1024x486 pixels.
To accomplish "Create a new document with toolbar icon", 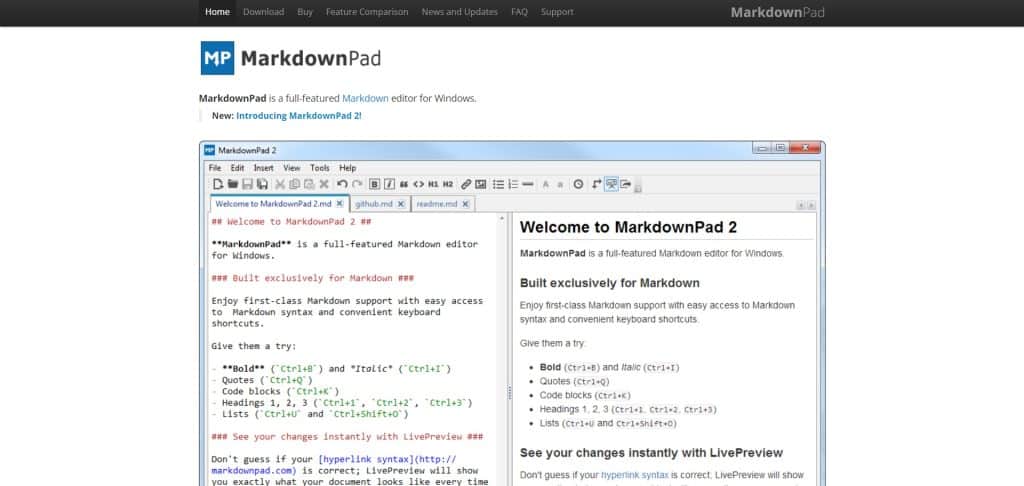I will pyautogui.click(x=217, y=184).
